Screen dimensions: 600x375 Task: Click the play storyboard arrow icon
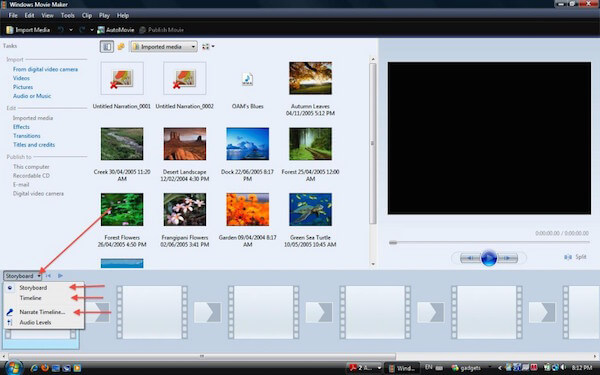pos(60,276)
